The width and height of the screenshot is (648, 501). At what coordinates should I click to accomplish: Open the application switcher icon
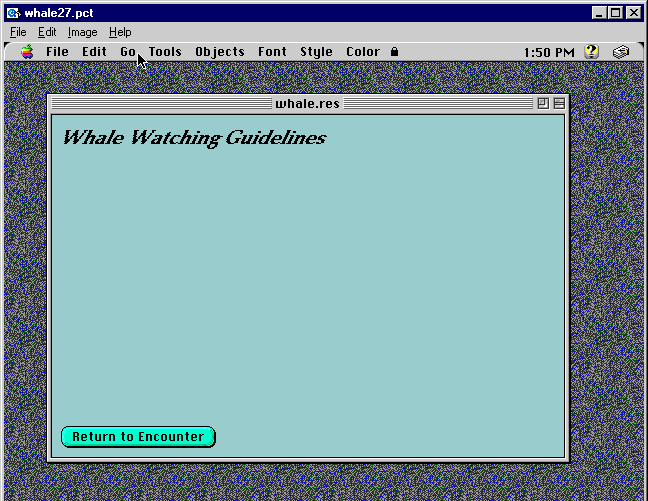621,52
